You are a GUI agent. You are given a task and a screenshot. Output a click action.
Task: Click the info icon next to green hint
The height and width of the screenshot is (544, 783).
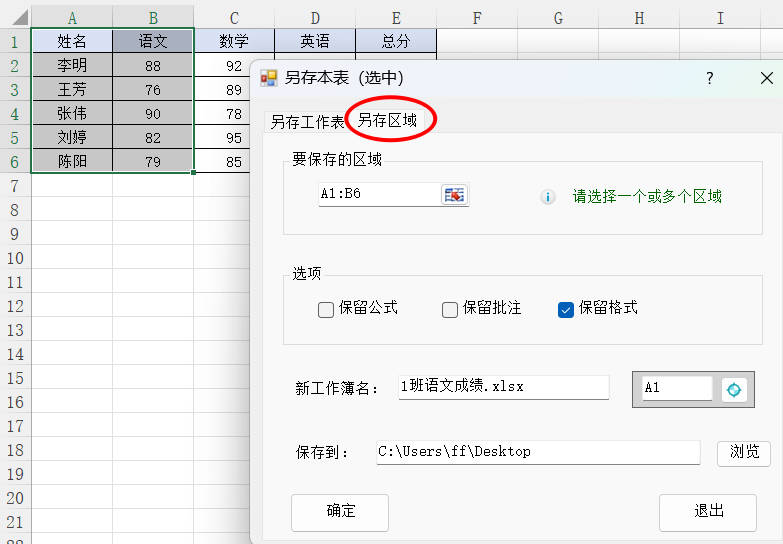click(547, 197)
